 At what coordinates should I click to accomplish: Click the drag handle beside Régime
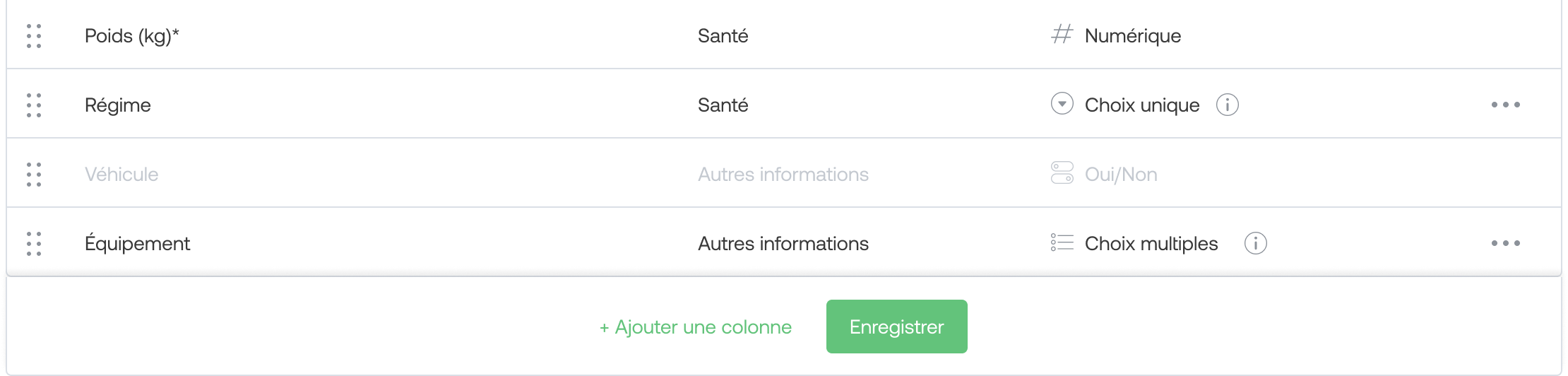click(x=34, y=105)
